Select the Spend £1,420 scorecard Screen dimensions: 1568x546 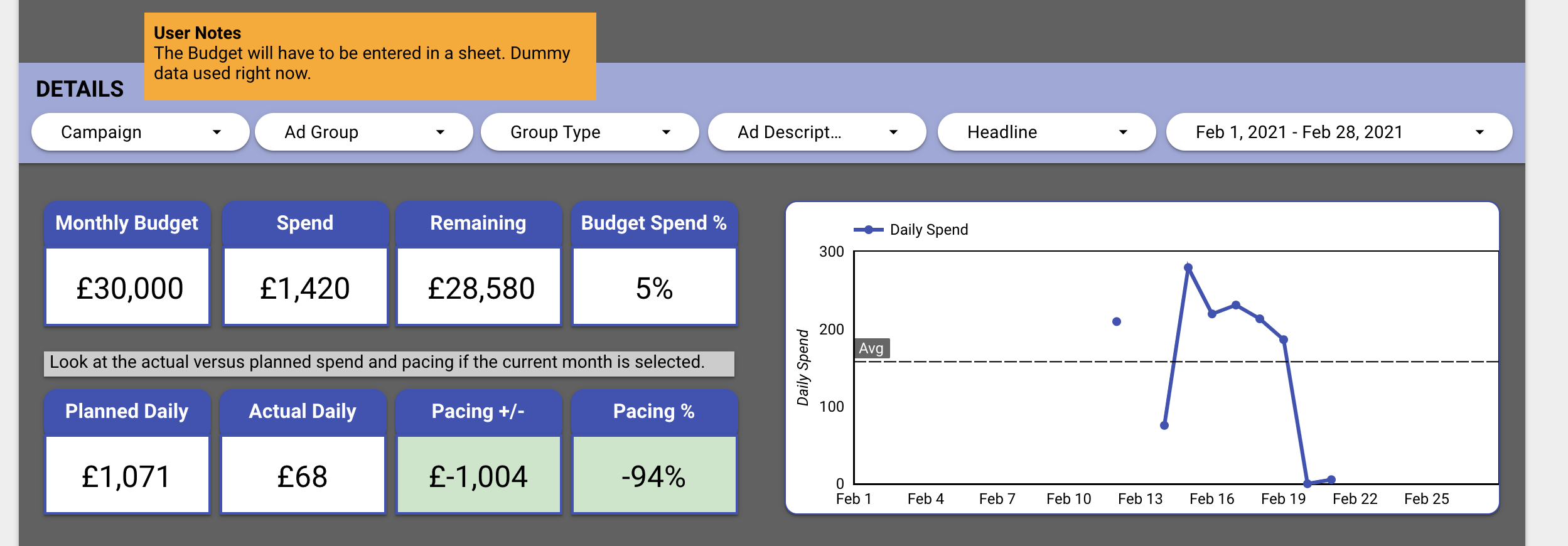click(x=305, y=287)
